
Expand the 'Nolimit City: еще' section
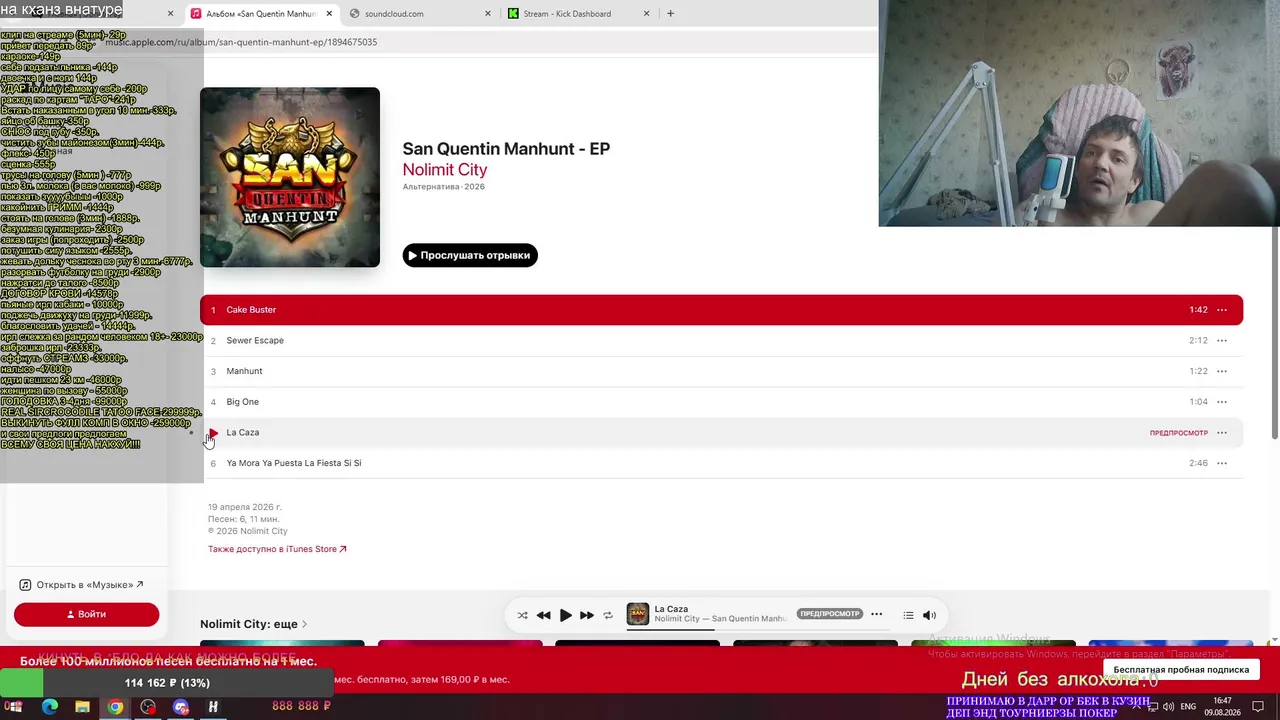click(254, 624)
